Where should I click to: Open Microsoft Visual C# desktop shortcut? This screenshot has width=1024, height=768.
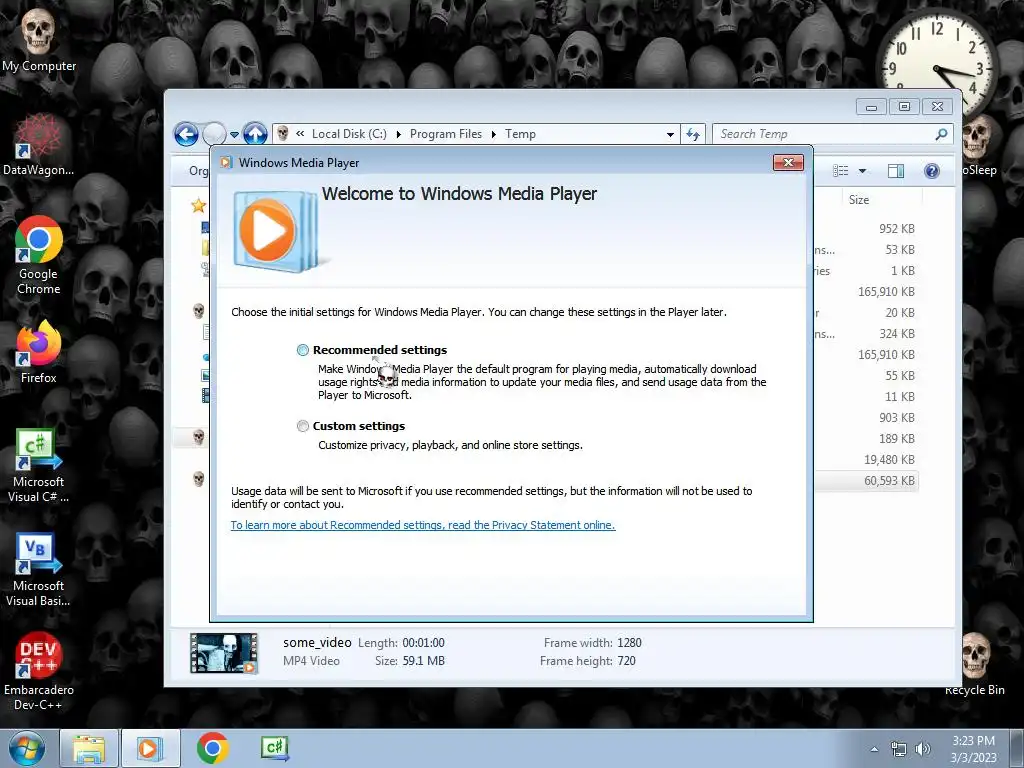[39, 465]
